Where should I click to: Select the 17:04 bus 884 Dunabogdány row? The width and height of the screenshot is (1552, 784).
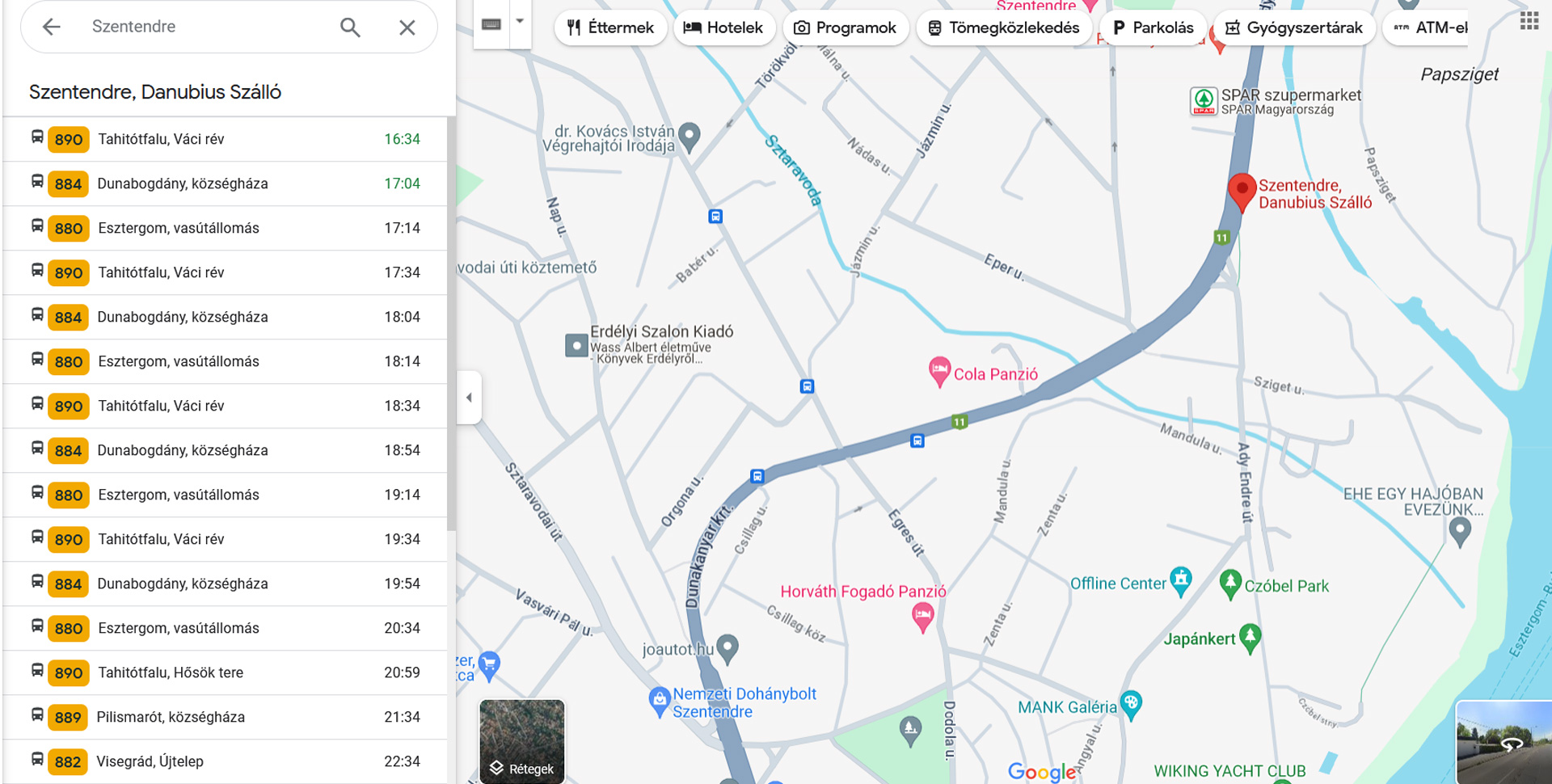[225, 183]
